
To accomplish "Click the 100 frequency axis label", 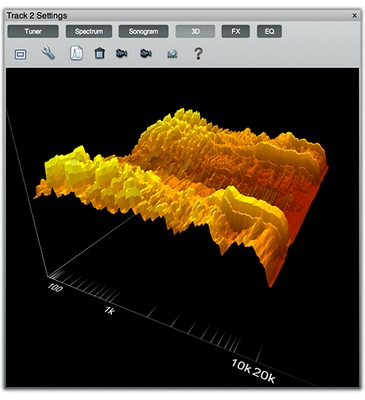I will coord(55,287).
